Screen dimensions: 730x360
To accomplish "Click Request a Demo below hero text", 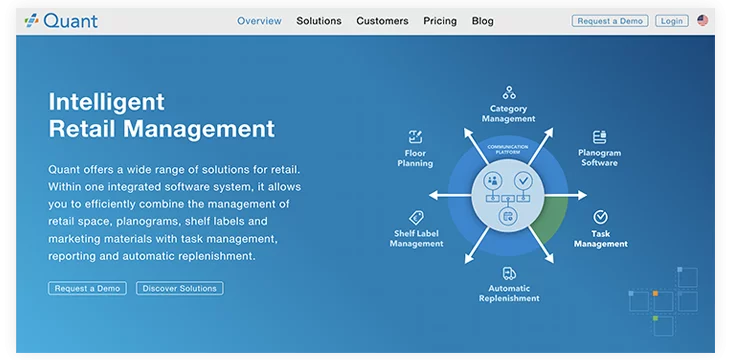I will point(87,288).
